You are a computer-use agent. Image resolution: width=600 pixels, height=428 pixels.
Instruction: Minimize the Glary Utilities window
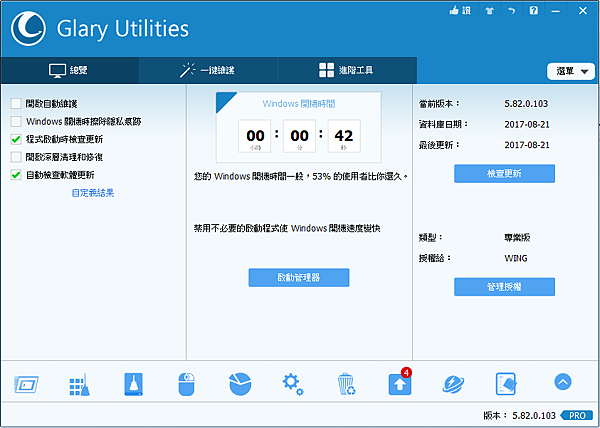point(556,11)
